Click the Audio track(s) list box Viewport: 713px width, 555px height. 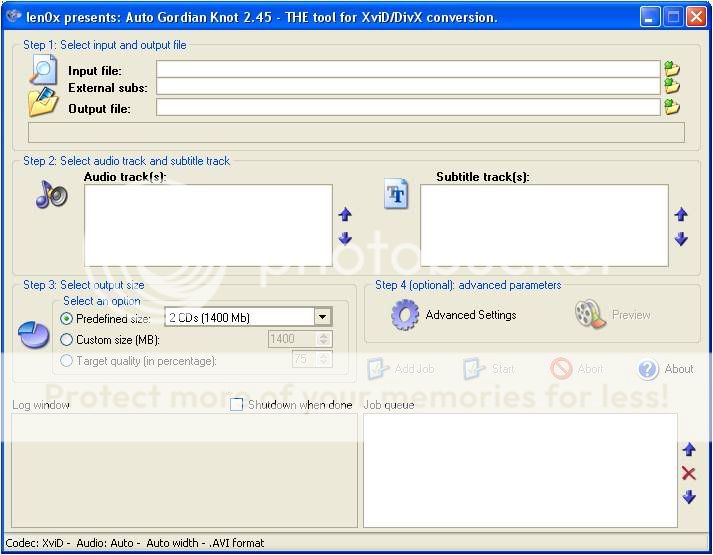pyautogui.click(x=208, y=225)
